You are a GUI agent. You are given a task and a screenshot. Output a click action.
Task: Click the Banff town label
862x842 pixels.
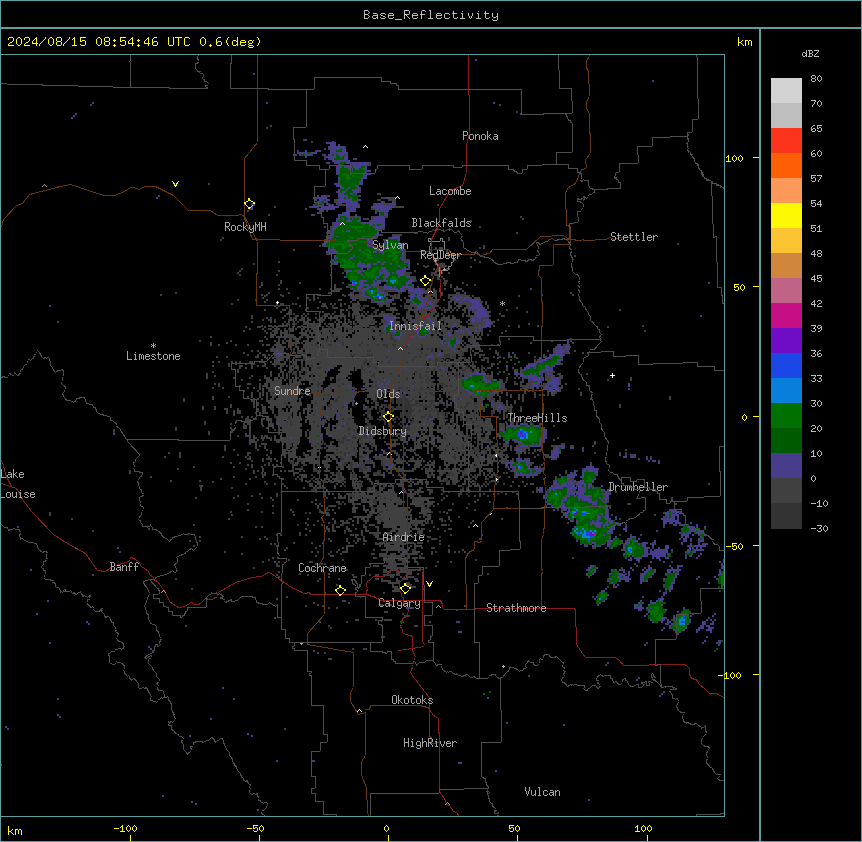[x=124, y=567]
